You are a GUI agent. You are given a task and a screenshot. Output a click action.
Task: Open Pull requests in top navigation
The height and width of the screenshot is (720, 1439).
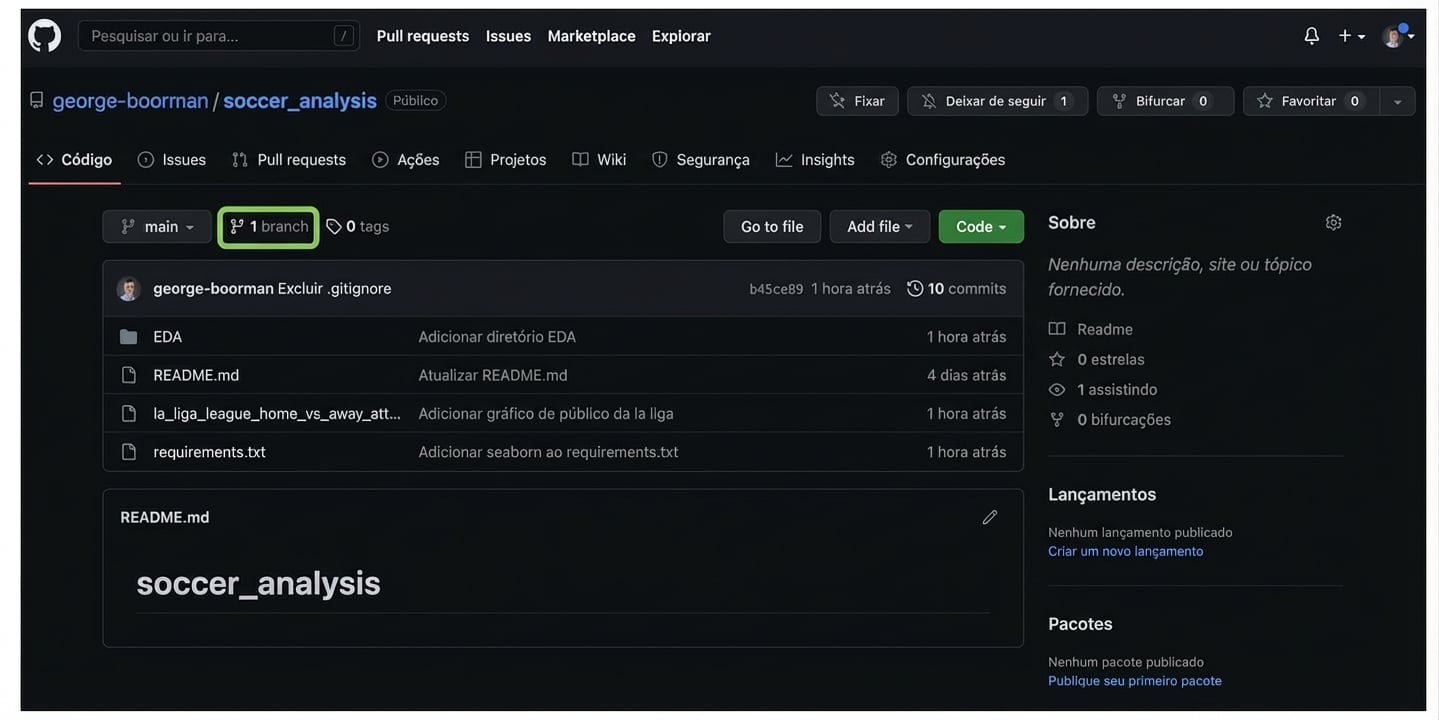pyautogui.click(x=422, y=36)
